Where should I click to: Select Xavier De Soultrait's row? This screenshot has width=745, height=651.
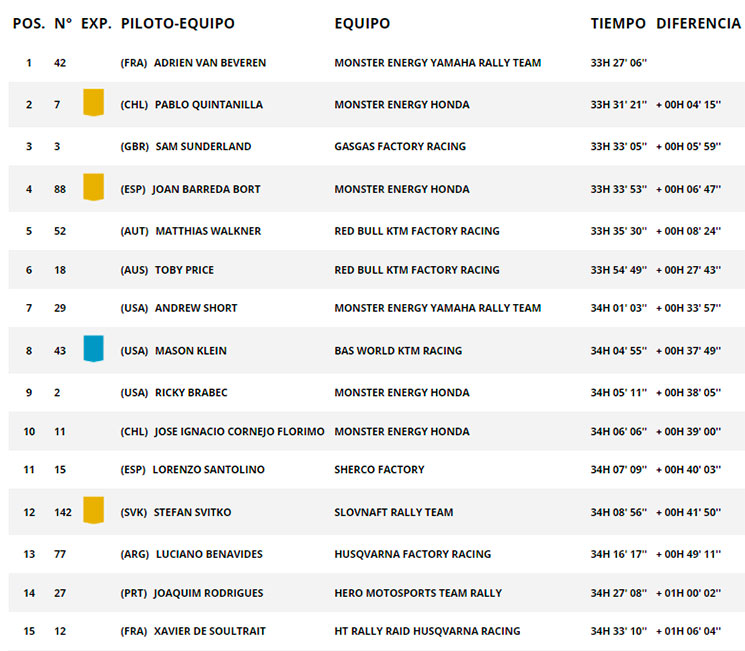[x=377, y=631]
